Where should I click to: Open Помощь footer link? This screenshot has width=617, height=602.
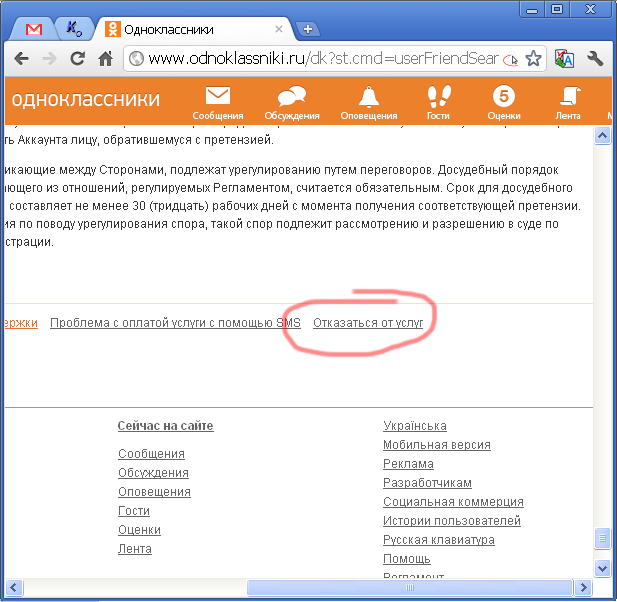tap(406, 559)
